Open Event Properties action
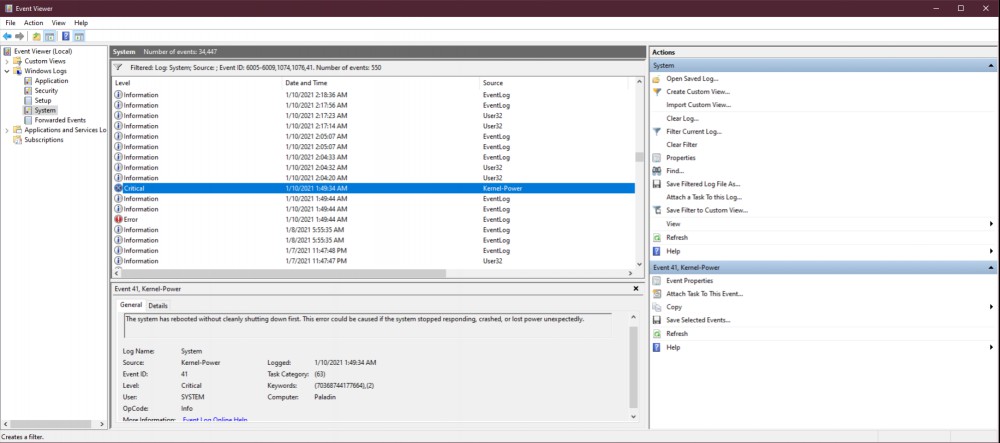The height and width of the screenshot is (443, 1000). [689, 280]
